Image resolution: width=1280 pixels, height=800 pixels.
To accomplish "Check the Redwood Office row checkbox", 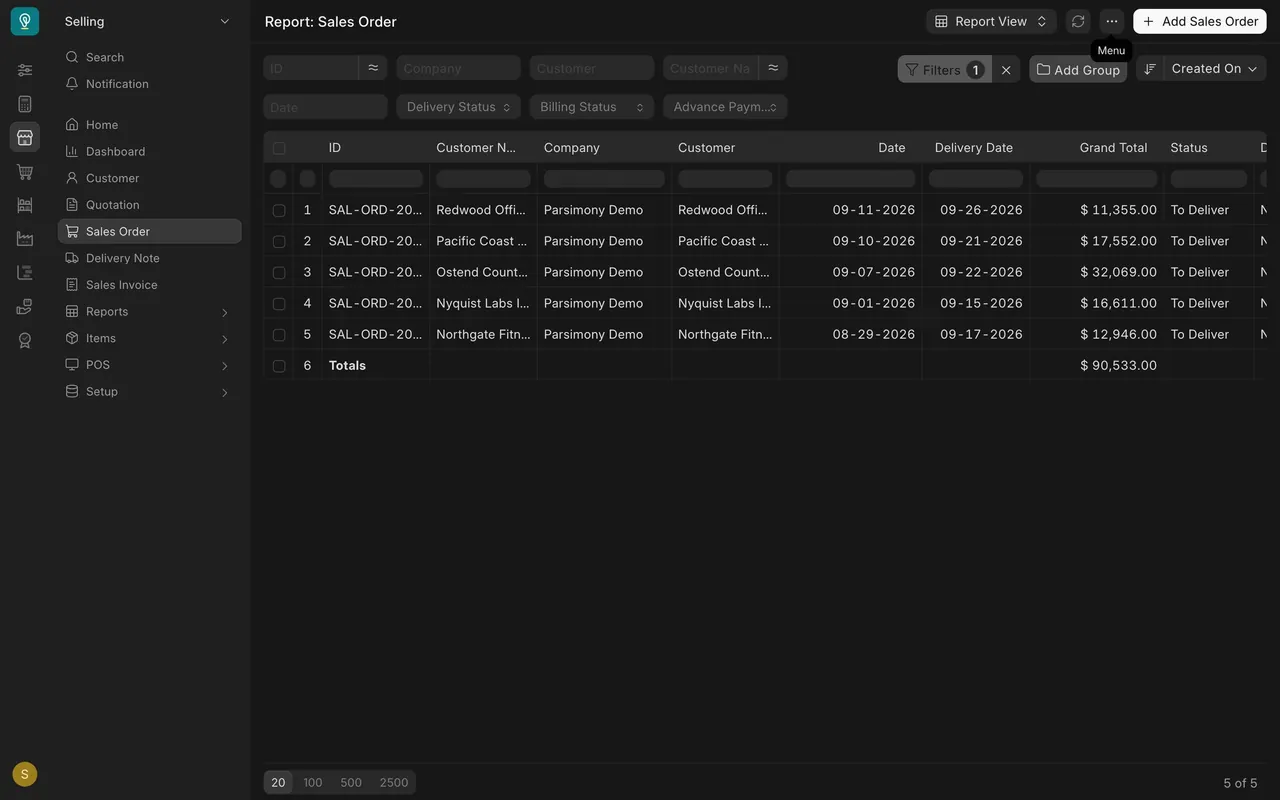I will click(279, 210).
